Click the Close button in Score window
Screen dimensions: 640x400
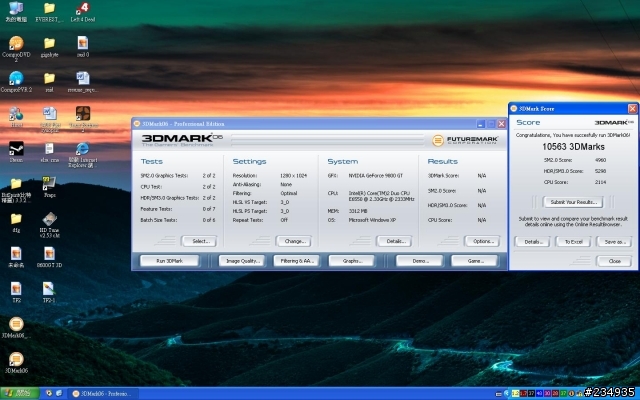pyautogui.click(x=614, y=261)
